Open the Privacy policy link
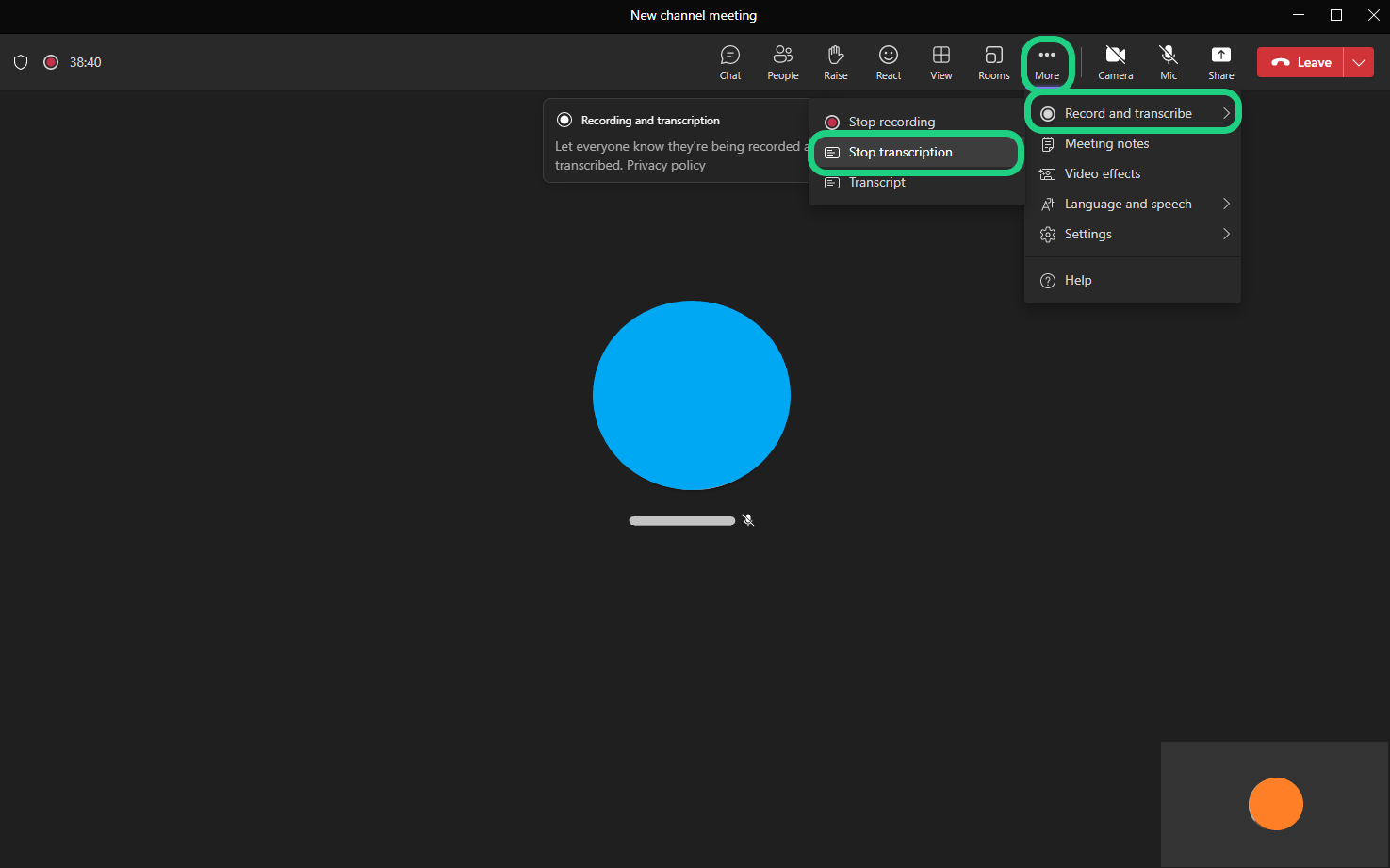This screenshot has width=1390, height=868. point(665,166)
